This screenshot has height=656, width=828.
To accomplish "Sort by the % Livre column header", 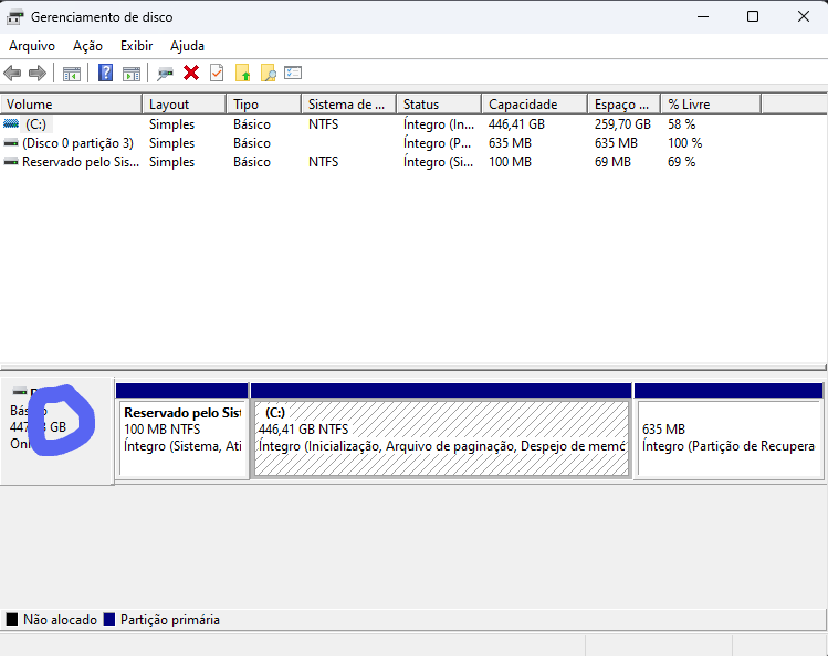I will tap(711, 104).
